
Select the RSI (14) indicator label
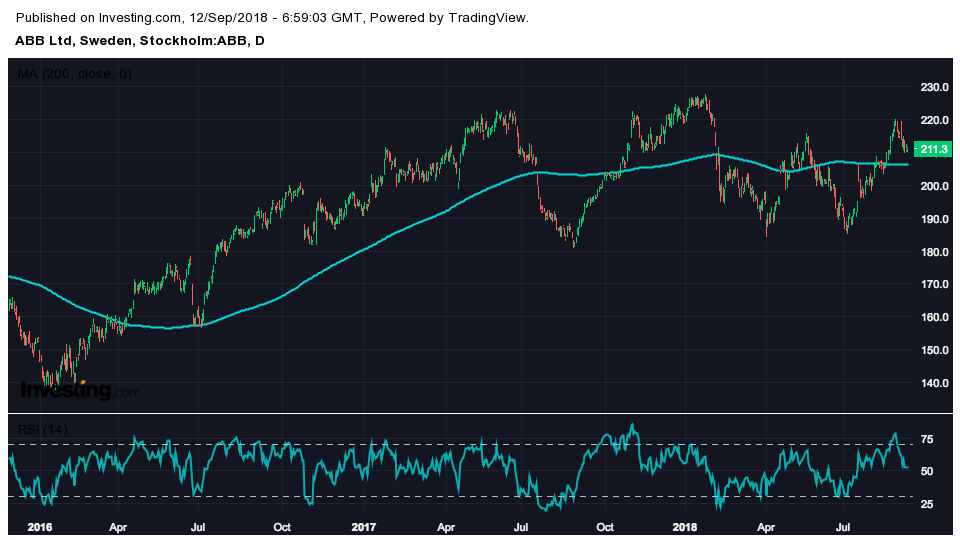(42, 430)
